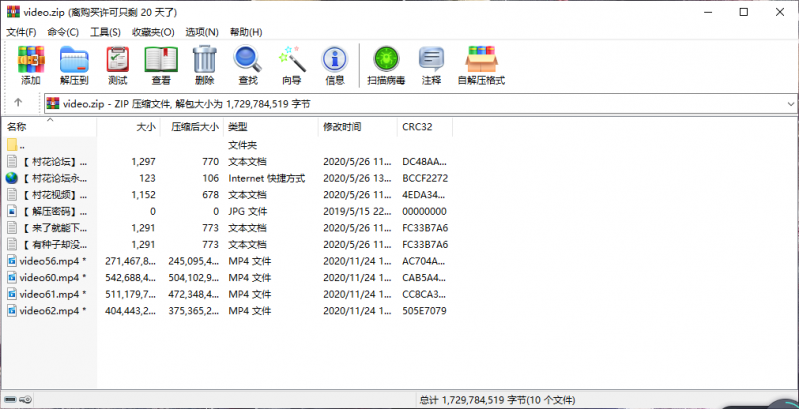Show archive 信息 (Info) icon
This screenshot has width=799, height=409.
pyautogui.click(x=334, y=64)
